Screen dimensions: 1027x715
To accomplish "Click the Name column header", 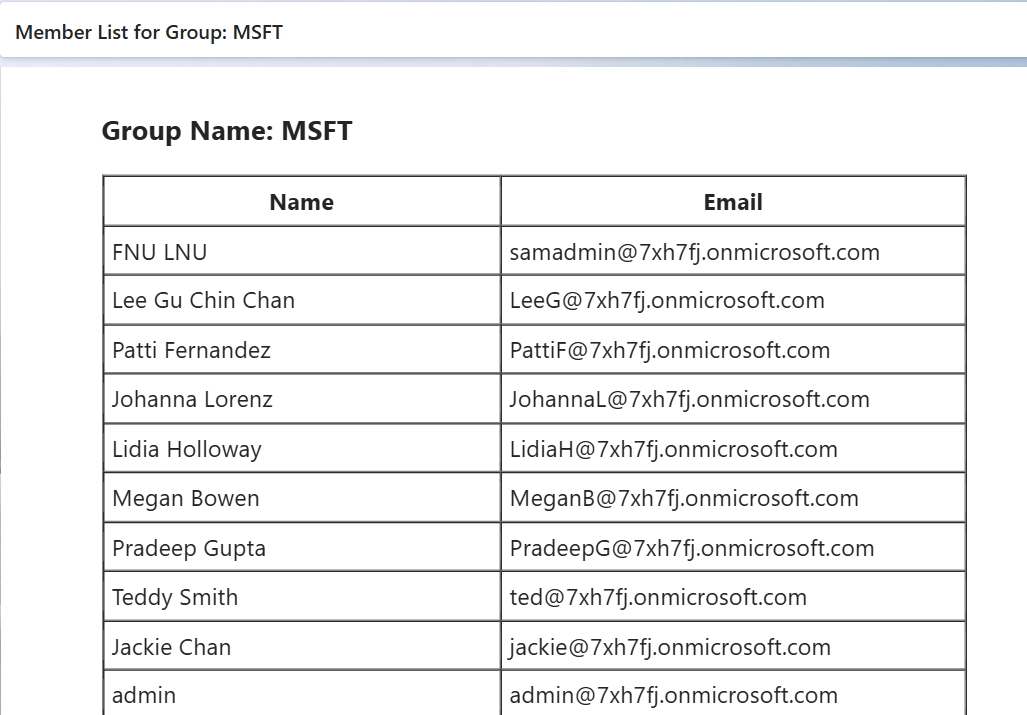I will coord(301,202).
